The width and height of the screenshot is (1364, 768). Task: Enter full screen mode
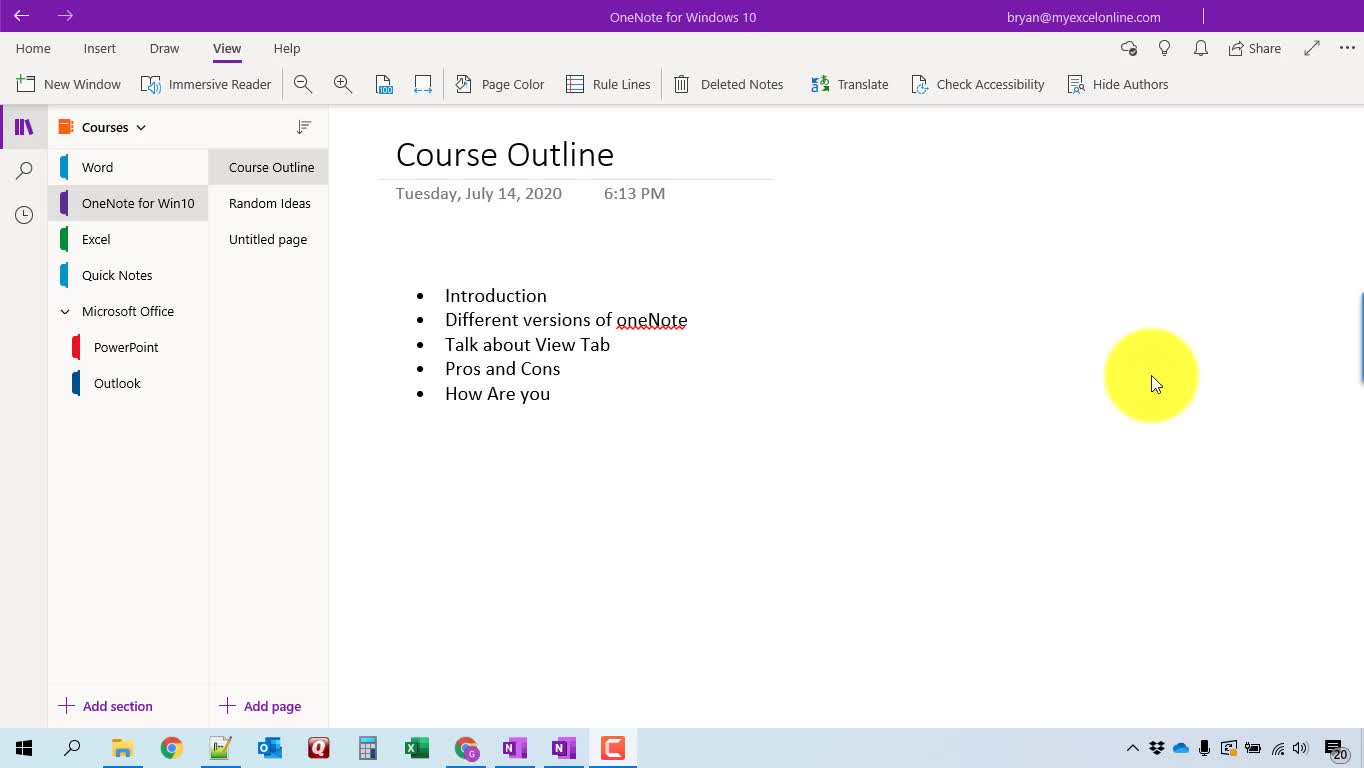pyautogui.click(x=1312, y=48)
